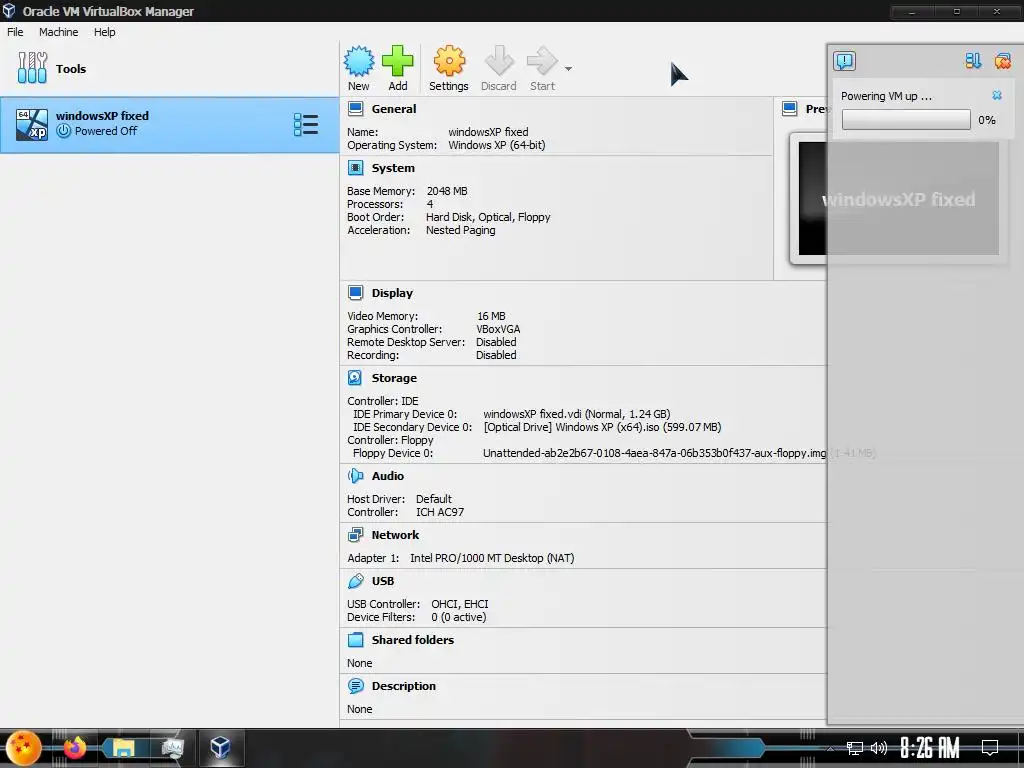This screenshot has width=1024, height=768.
Task: Select the windowsXP fixed VM icon
Action: click(x=32, y=124)
